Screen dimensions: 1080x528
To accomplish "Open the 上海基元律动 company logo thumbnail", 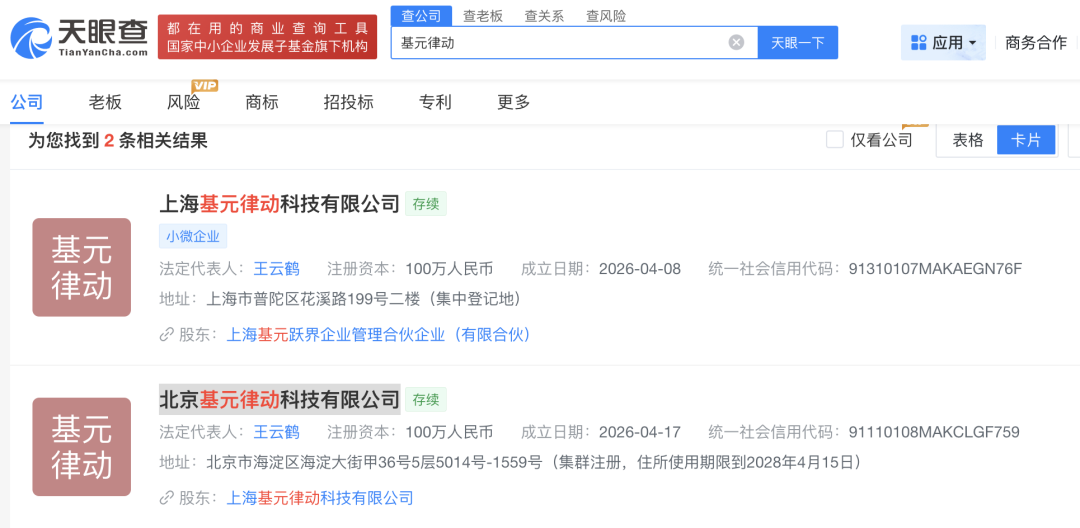I will 81,267.
